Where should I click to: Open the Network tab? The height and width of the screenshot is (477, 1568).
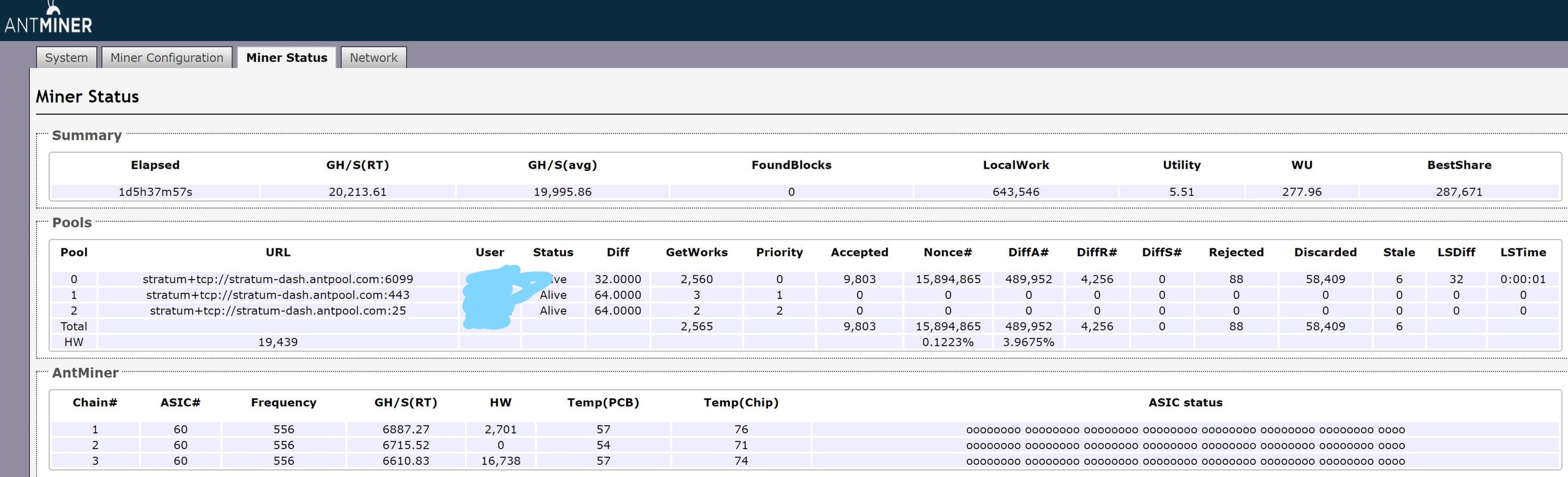click(374, 58)
